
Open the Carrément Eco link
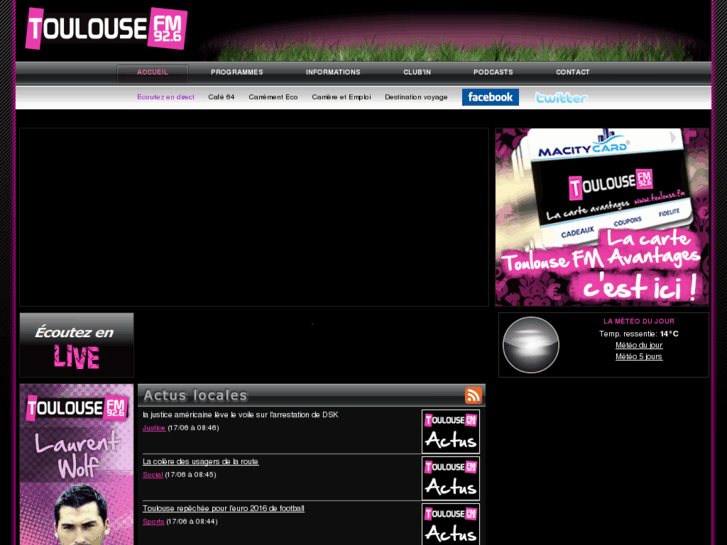pyautogui.click(x=273, y=97)
